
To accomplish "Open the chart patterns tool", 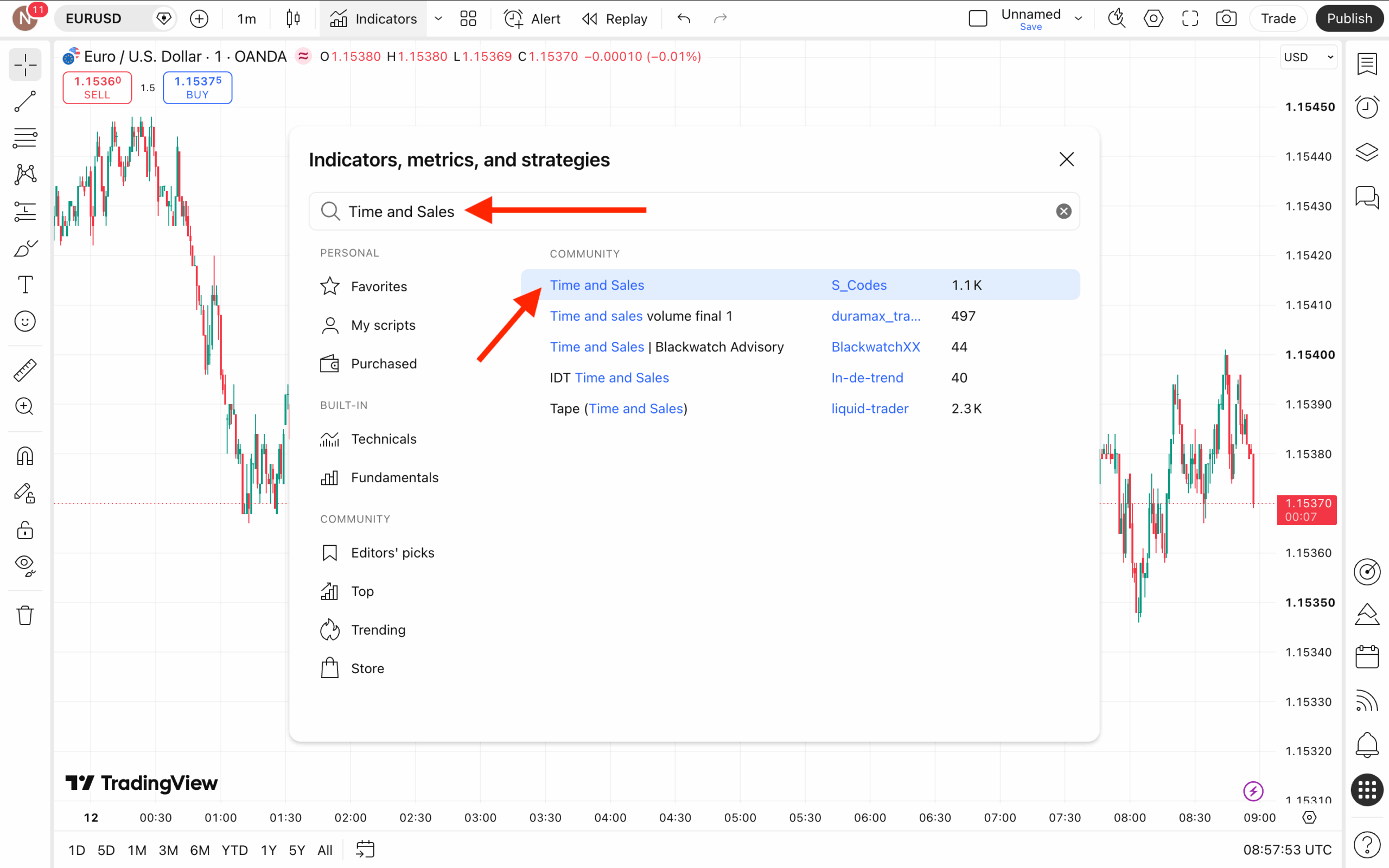I will pyautogui.click(x=24, y=175).
